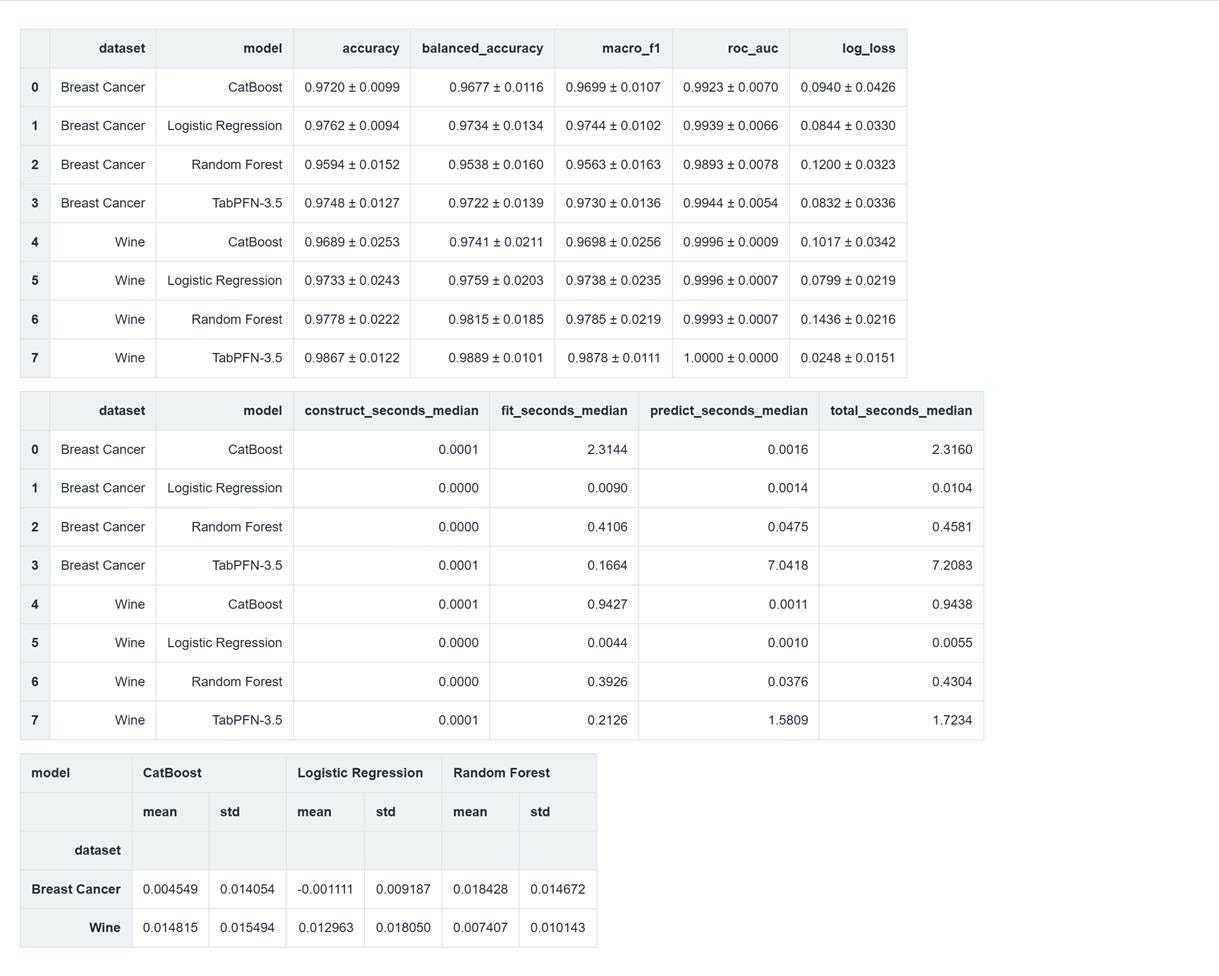Click fit_seconds_median column header

(x=564, y=410)
